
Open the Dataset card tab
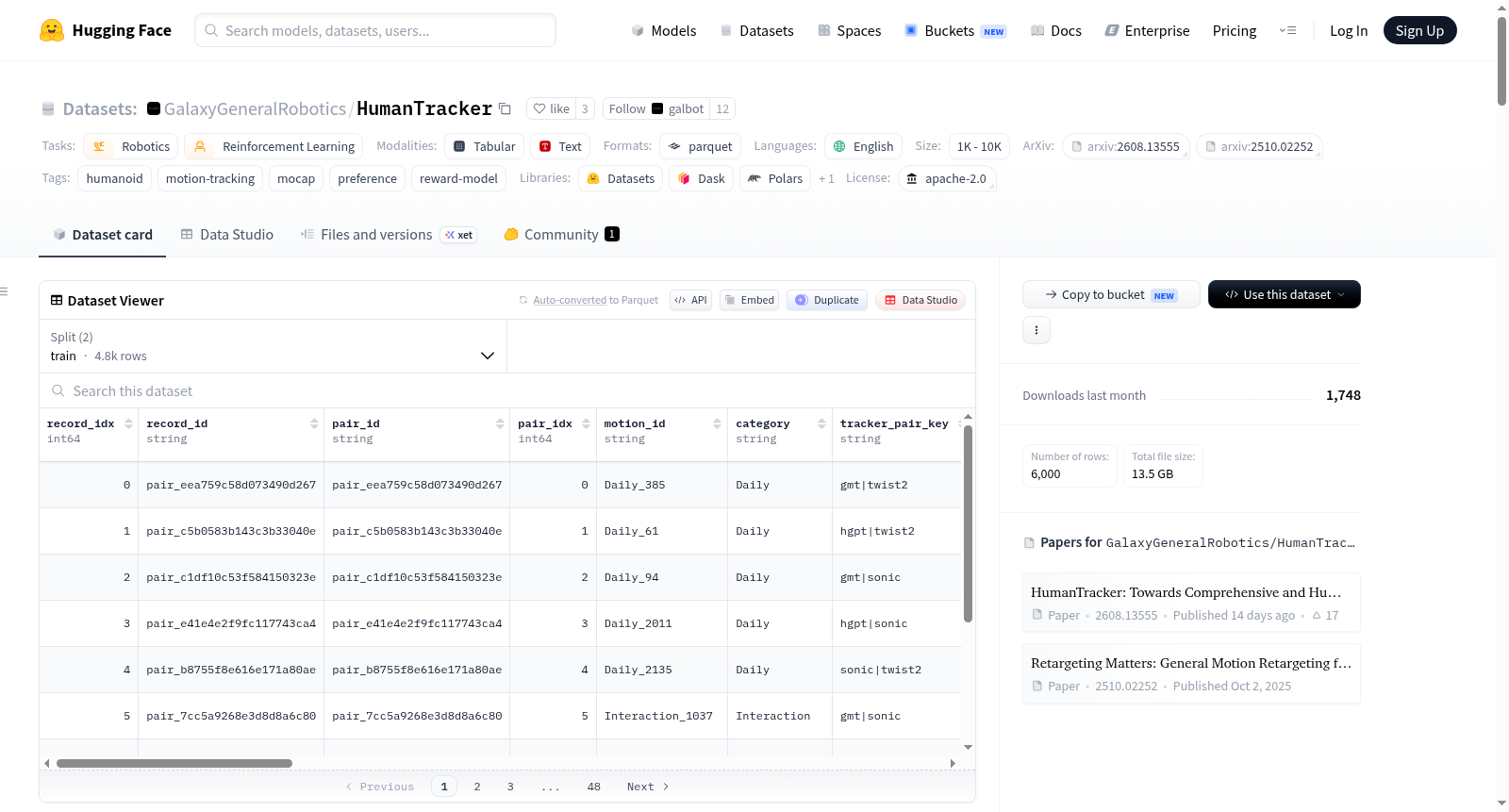point(103,235)
